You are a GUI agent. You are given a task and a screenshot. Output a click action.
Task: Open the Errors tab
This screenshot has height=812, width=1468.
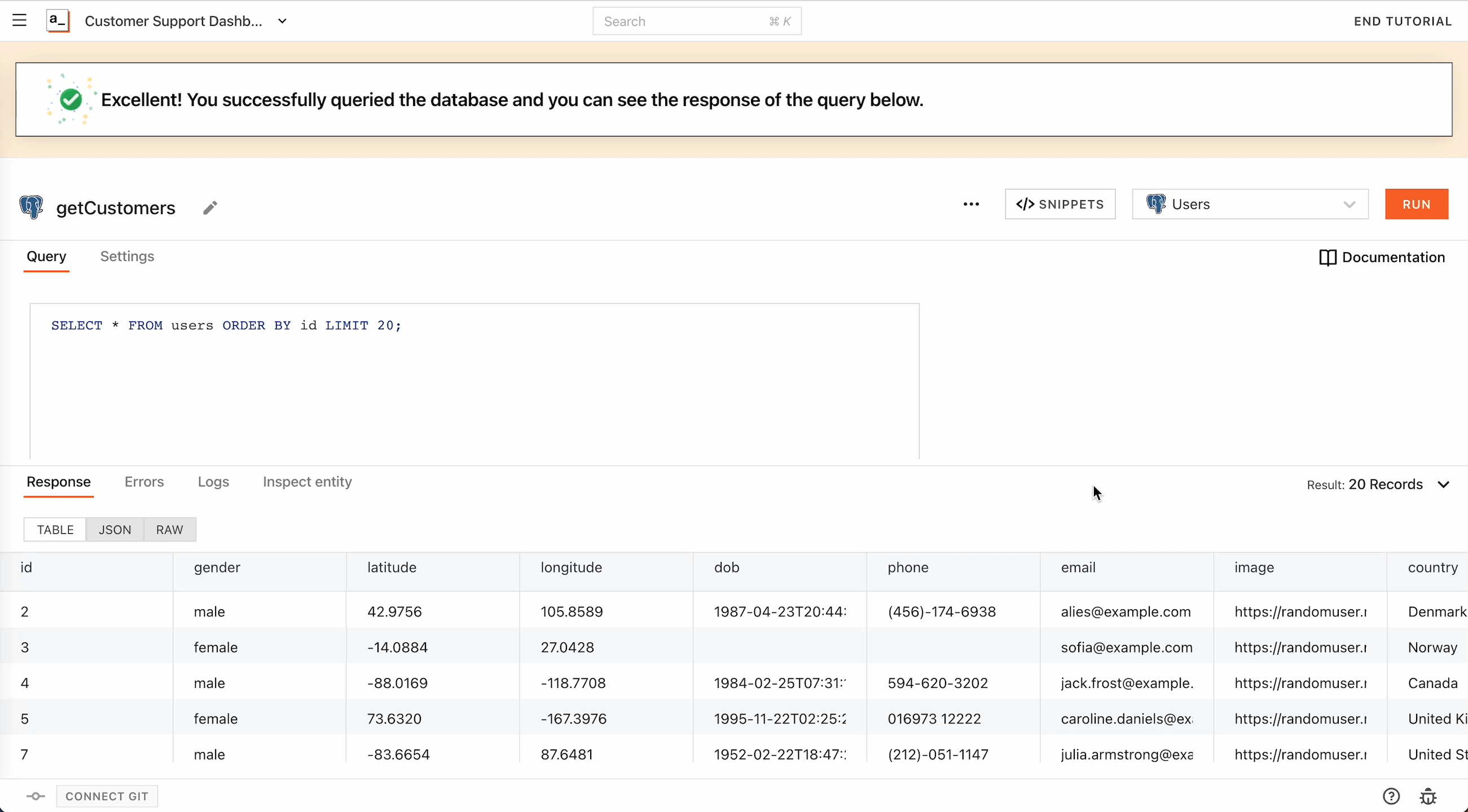pyautogui.click(x=144, y=482)
